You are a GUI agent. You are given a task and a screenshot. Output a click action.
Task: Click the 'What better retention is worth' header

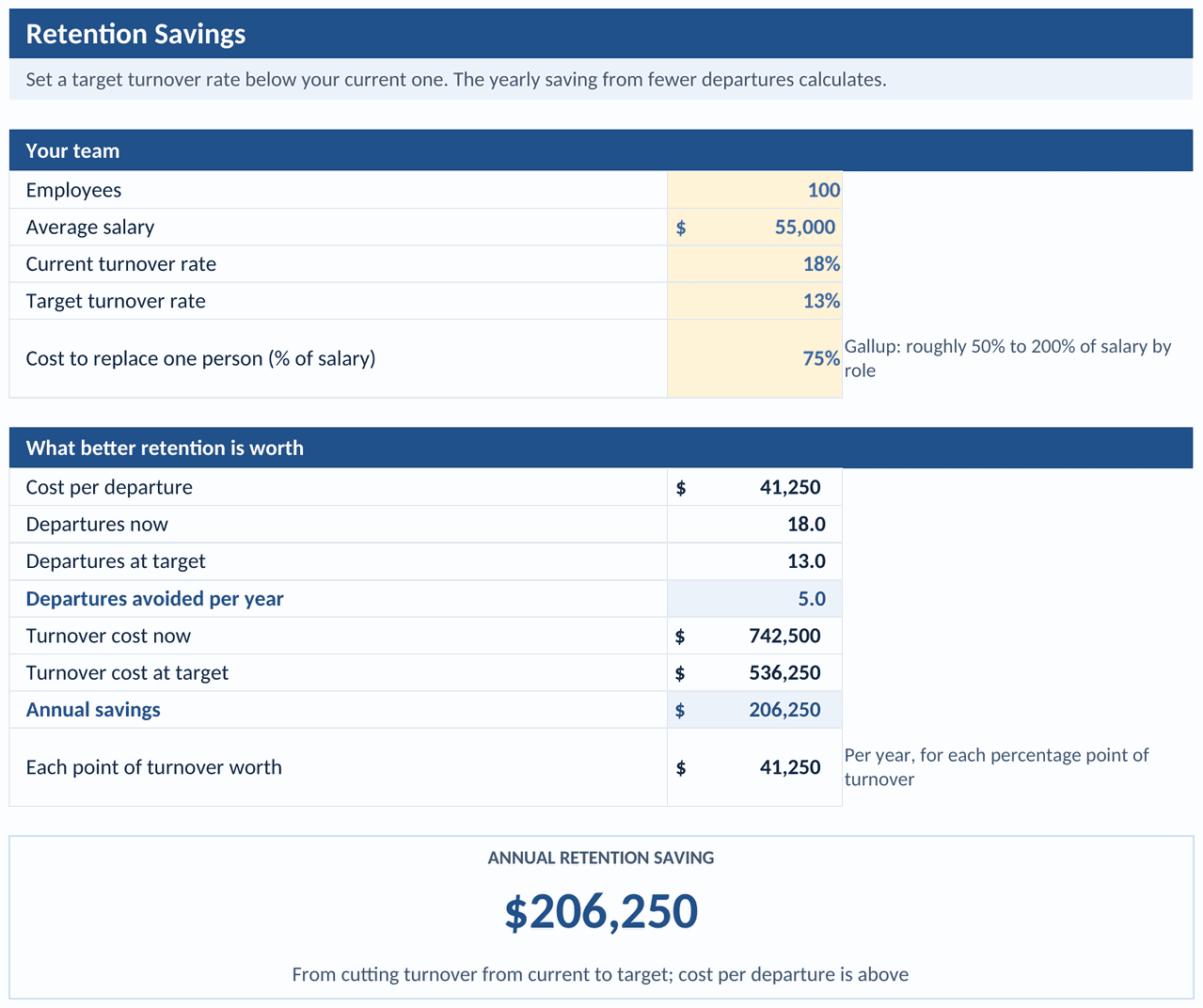click(601, 448)
